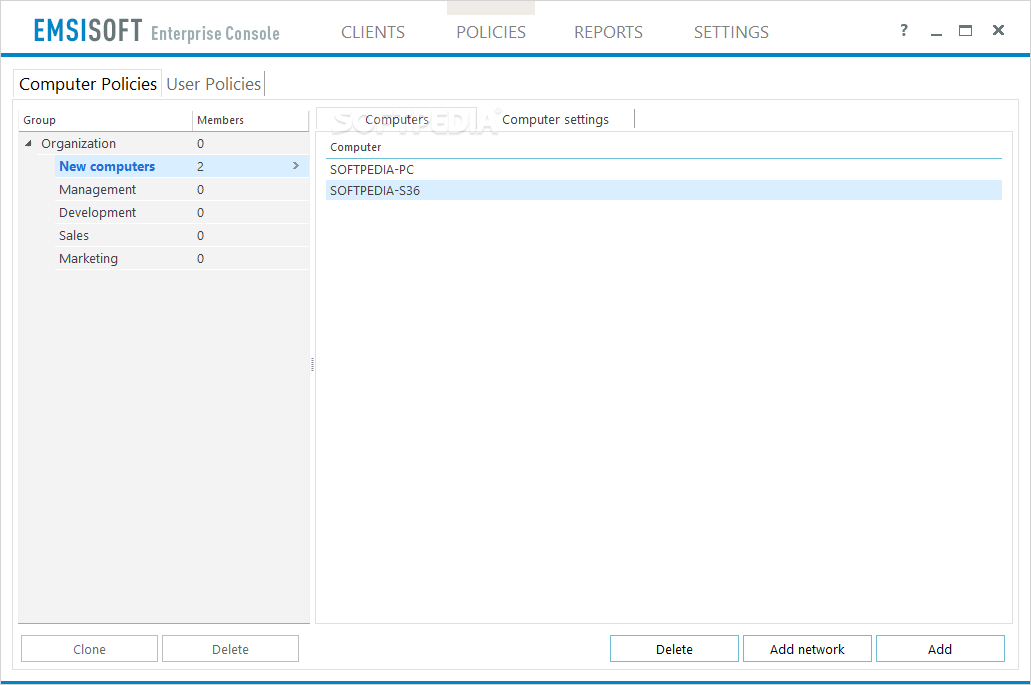
Task: Click members count 0 for Sales
Action: (201, 235)
